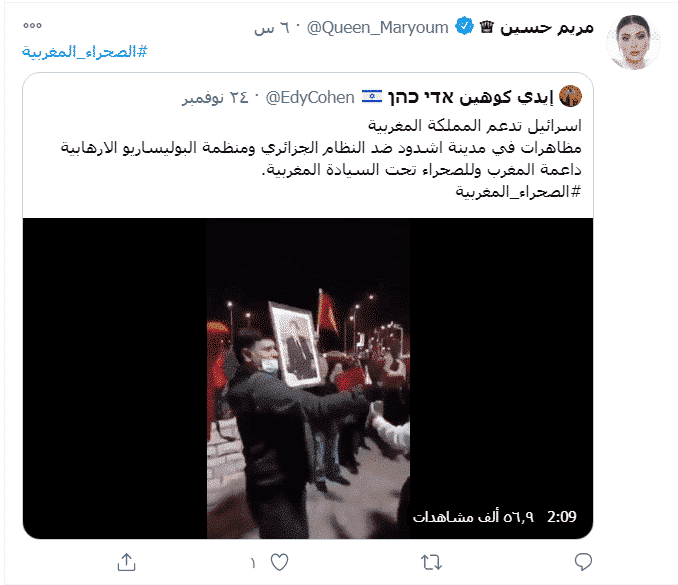Viewport: 678px width, 585px height.
Task: Click the Israel flag emoji icon
Action: [372, 96]
